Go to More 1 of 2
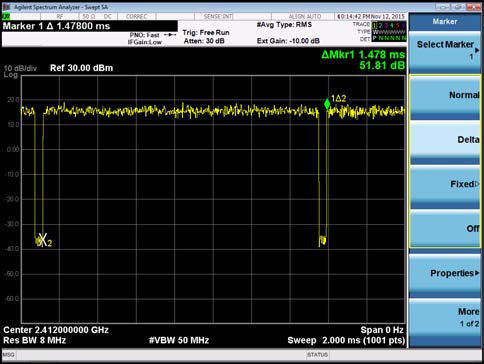This screenshot has height=364, width=484. pos(445,321)
